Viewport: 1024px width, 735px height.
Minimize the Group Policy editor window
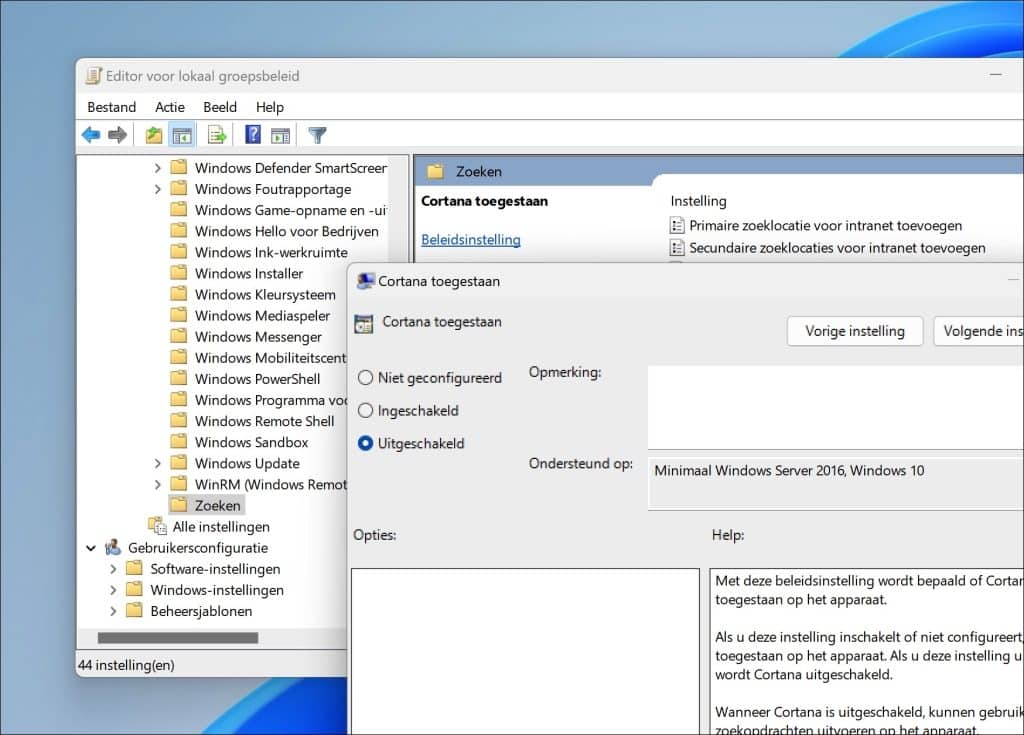tap(995, 75)
